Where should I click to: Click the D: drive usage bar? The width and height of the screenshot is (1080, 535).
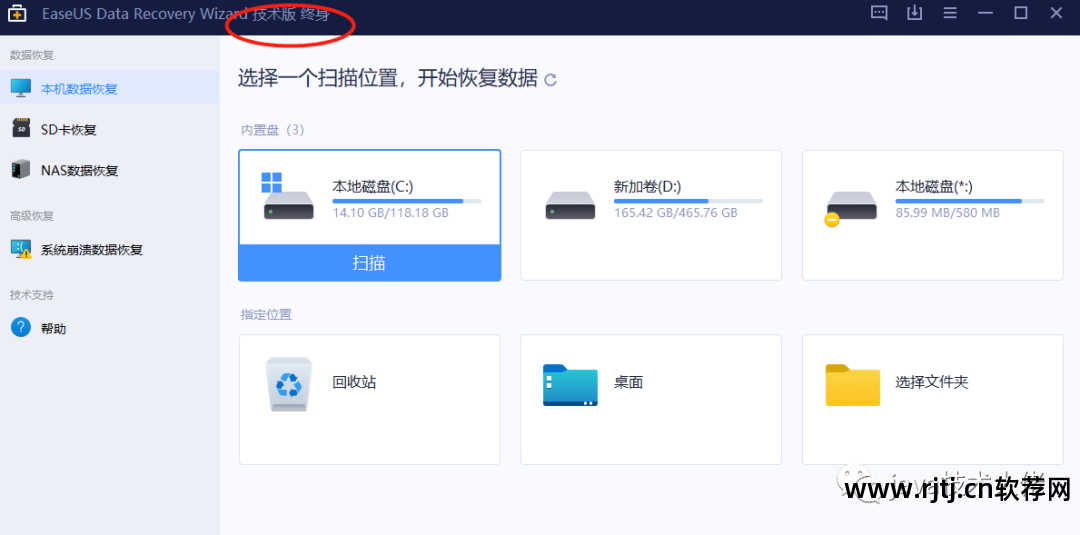[x=688, y=201]
